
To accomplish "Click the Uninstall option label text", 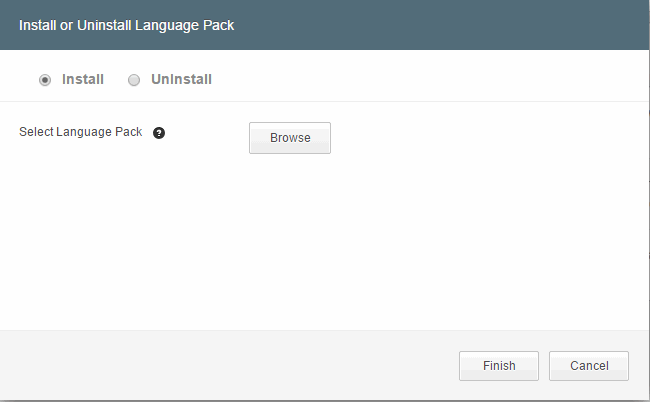I will [x=182, y=79].
